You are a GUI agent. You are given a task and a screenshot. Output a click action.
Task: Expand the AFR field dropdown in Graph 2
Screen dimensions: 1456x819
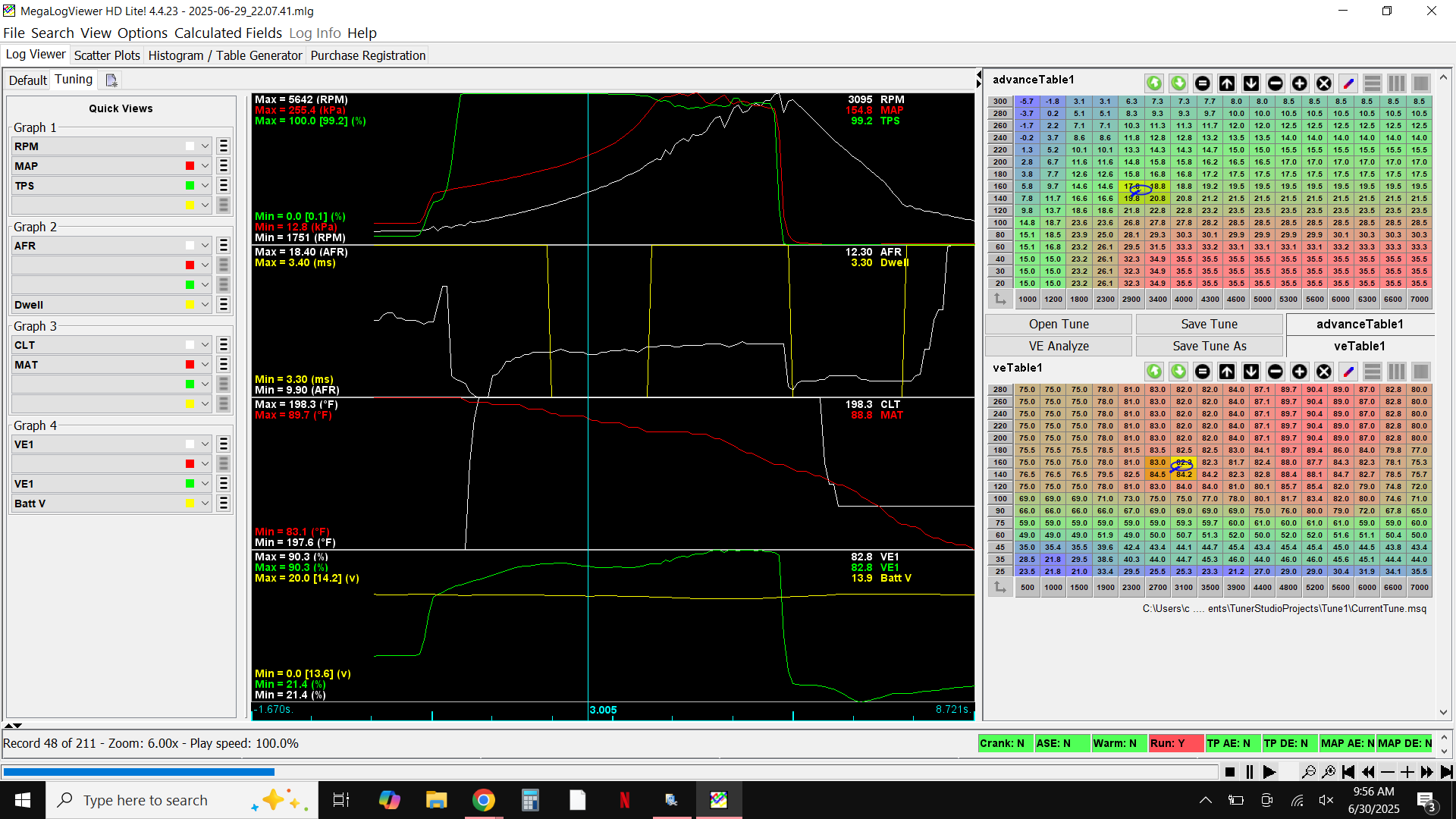coord(205,246)
